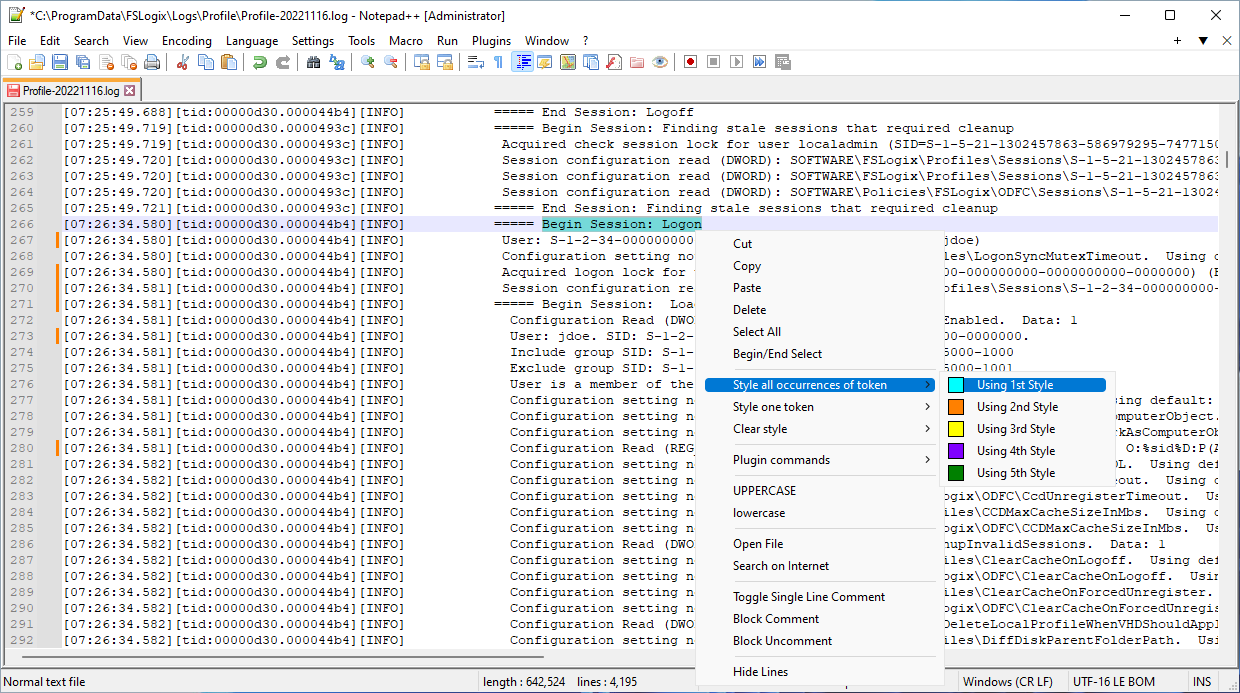The image size is (1240, 693).
Task: Click the Zoom In magnifier icon
Action: [x=368, y=62]
